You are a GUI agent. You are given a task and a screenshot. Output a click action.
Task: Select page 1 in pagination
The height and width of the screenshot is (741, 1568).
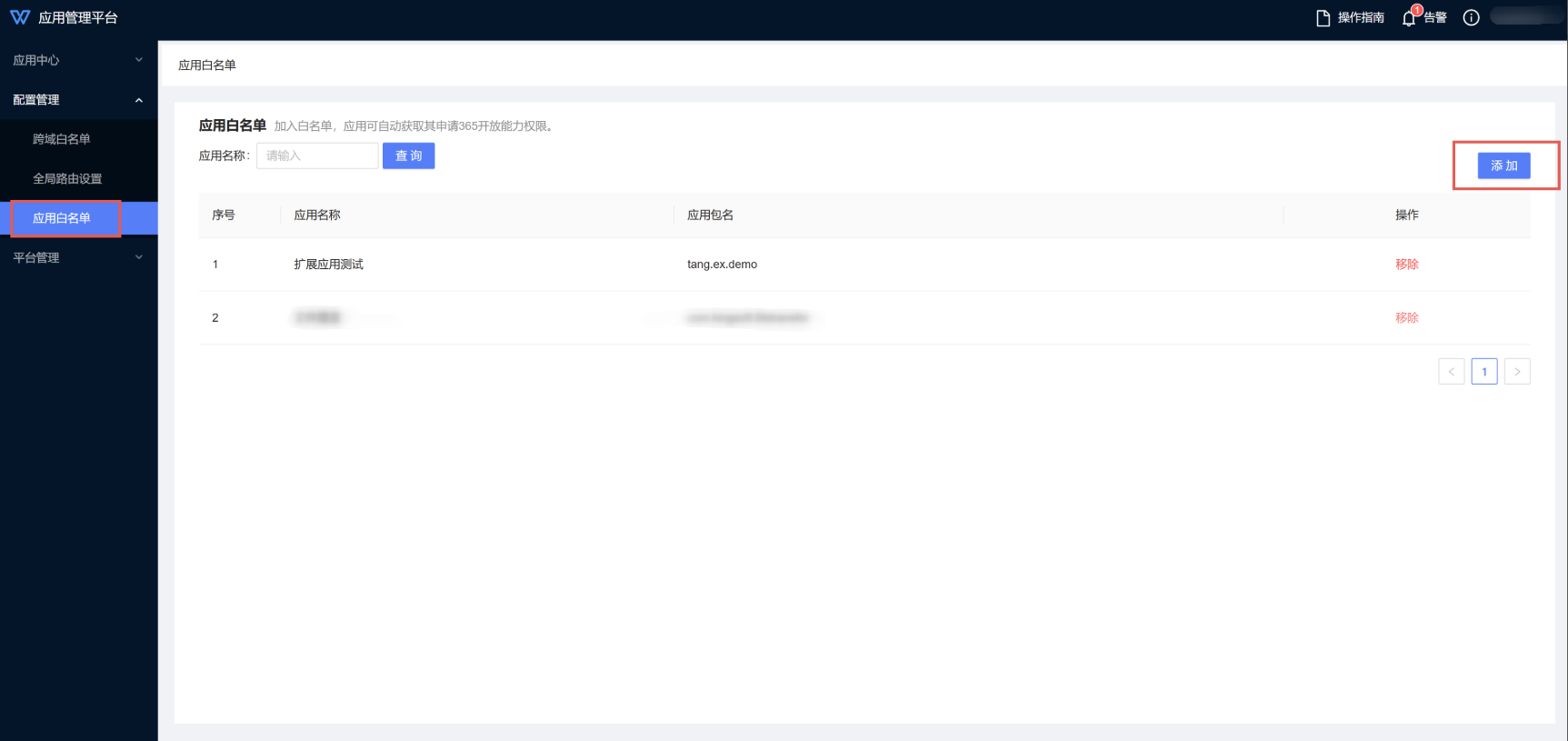click(1484, 372)
